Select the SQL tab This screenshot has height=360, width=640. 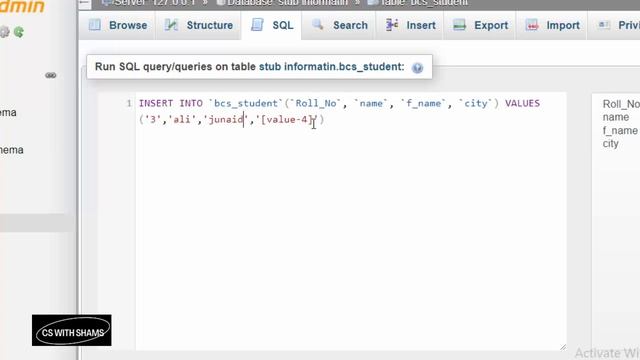pyautogui.click(x=272, y=25)
